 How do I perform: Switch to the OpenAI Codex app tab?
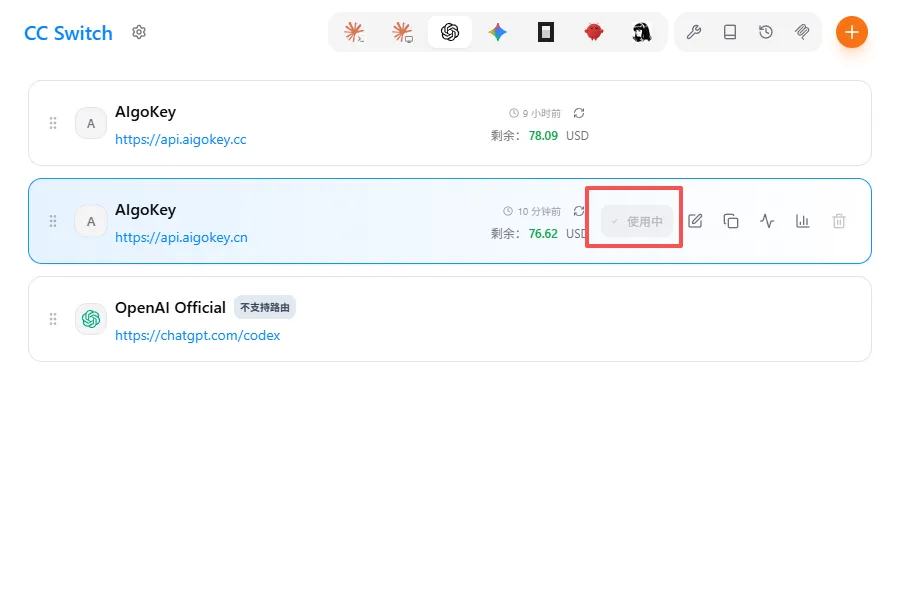450,32
